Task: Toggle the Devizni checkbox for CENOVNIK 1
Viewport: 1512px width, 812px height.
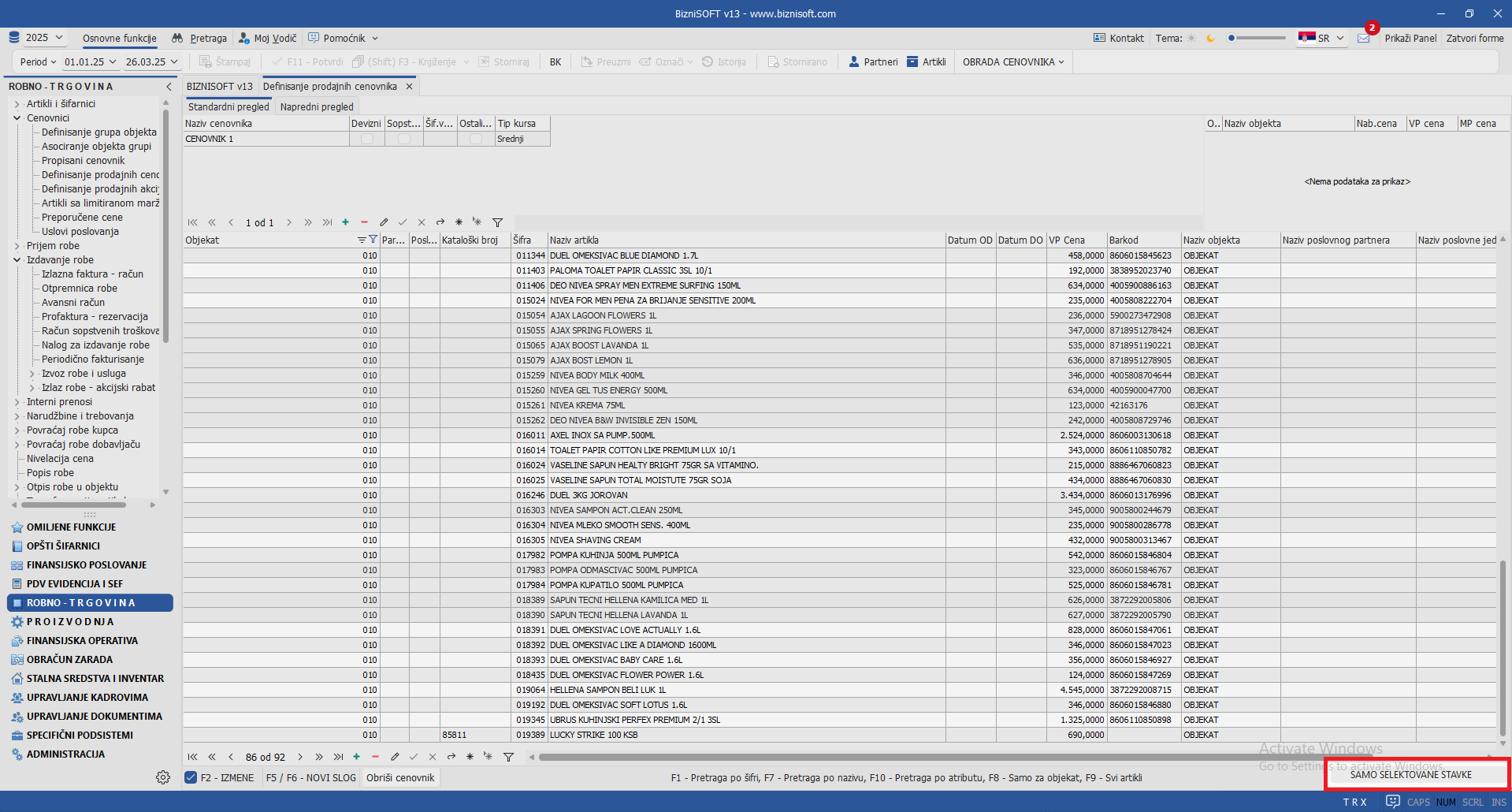Action: click(x=367, y=139)
